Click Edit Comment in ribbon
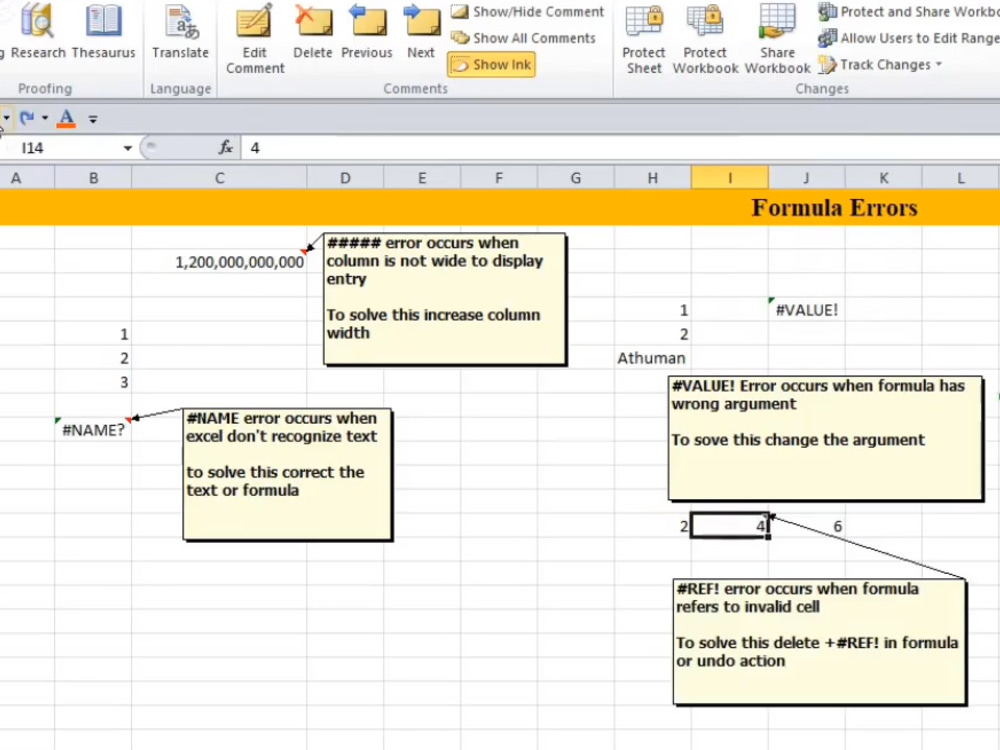The width and height of the screenshot is (1000, 750). coord(254,38)
